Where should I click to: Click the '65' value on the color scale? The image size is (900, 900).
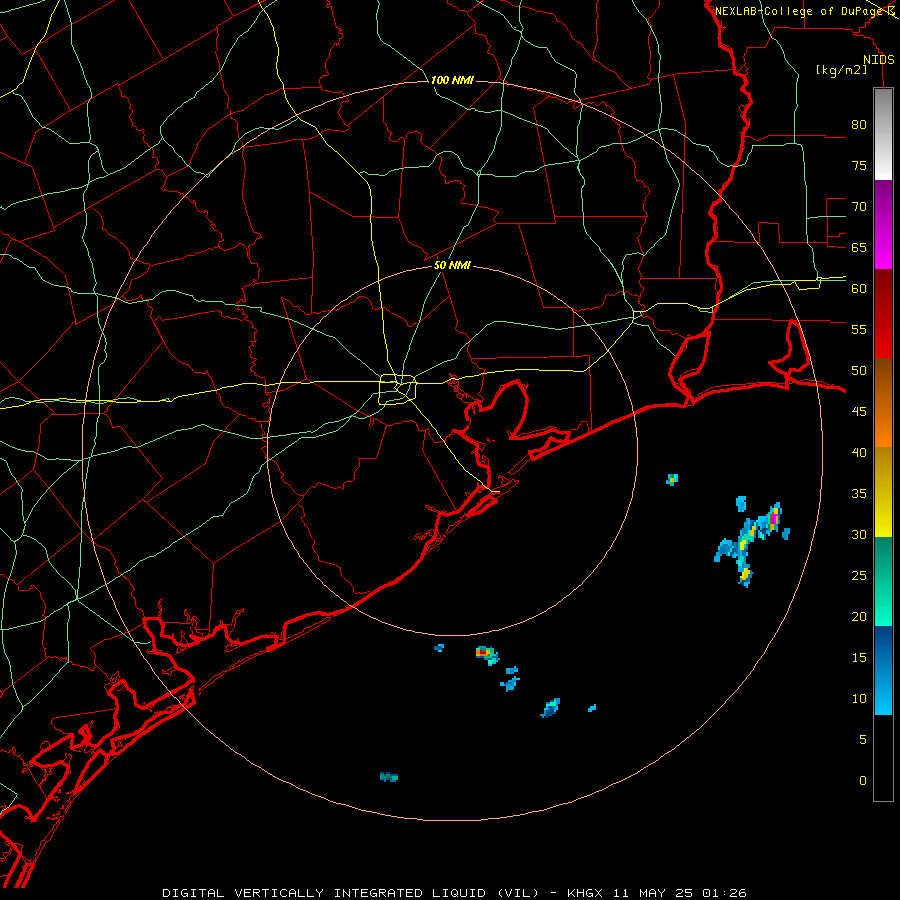pyautogui.click(x=859, y=247)
